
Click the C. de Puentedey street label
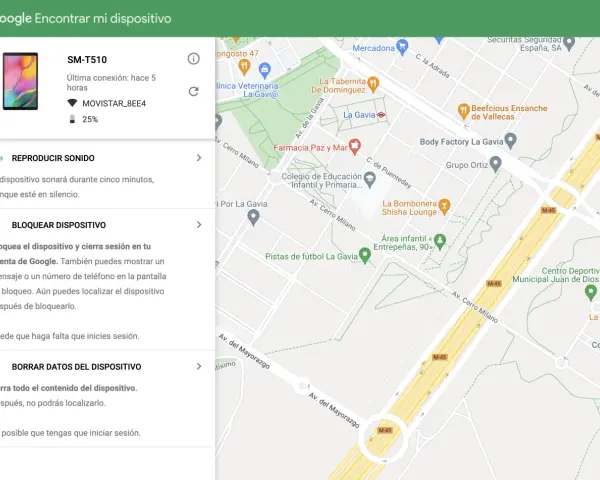tap(389, 173)
